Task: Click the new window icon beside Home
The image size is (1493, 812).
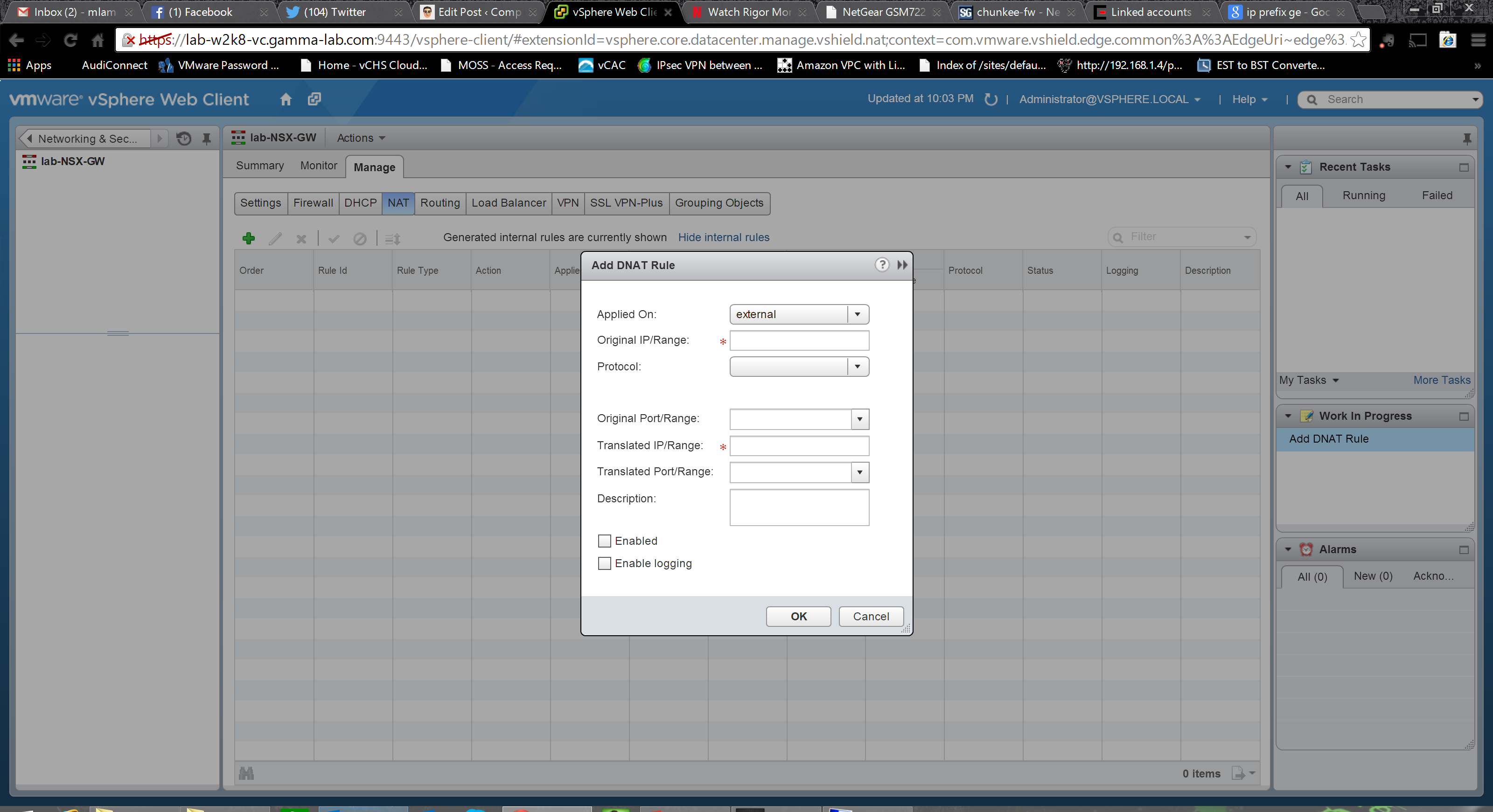Action: pos(314,99)
